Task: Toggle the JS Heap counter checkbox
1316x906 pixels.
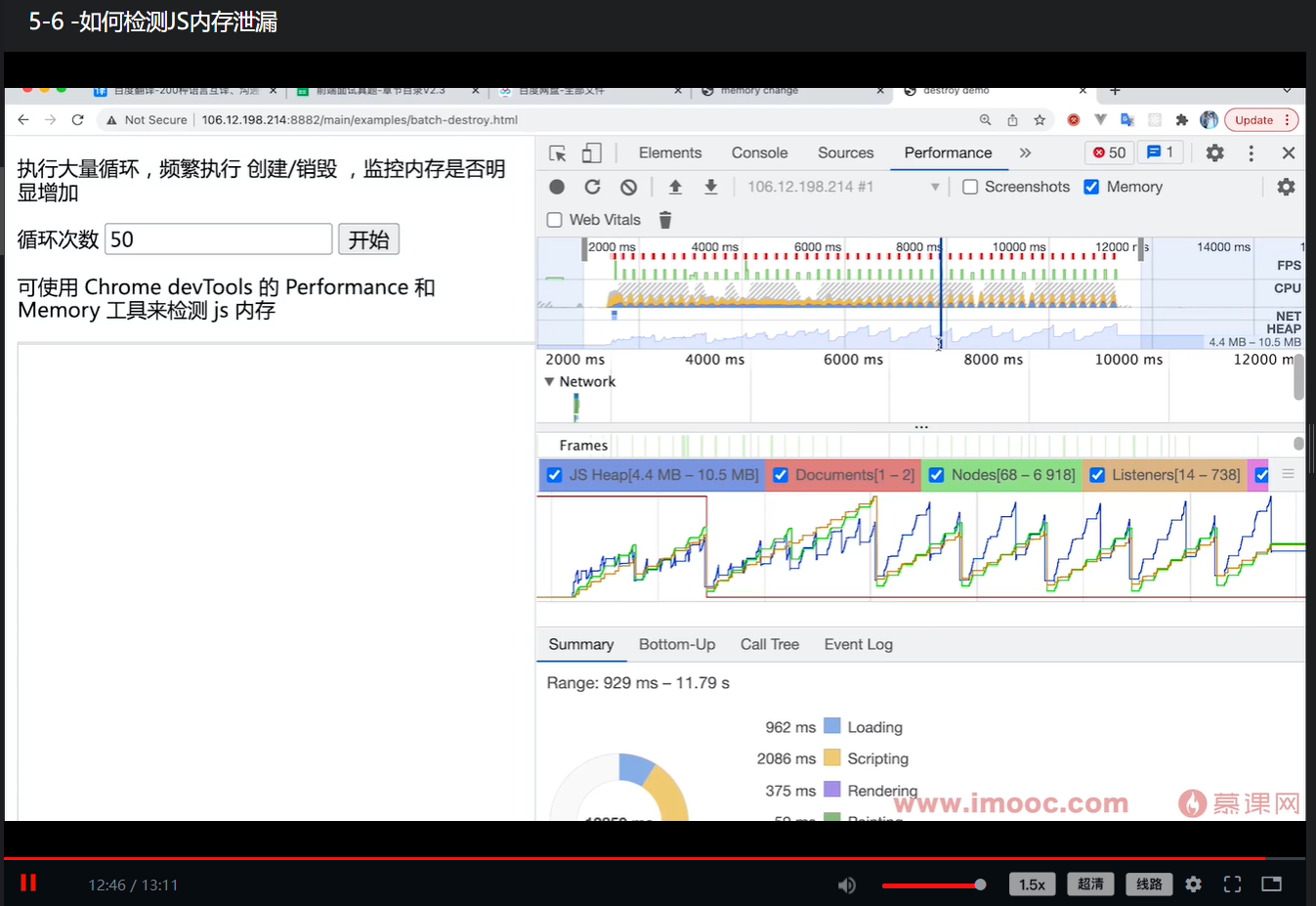Action: coord(555,475)
